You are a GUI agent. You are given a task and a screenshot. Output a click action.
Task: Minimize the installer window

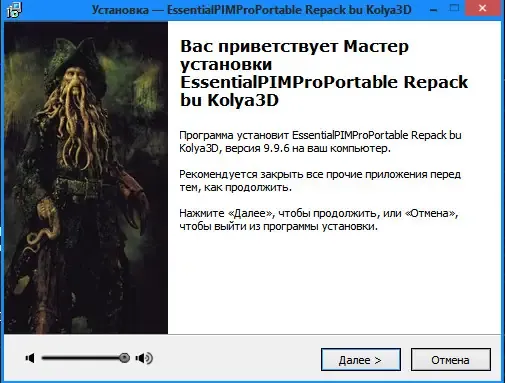pos(434,10)
